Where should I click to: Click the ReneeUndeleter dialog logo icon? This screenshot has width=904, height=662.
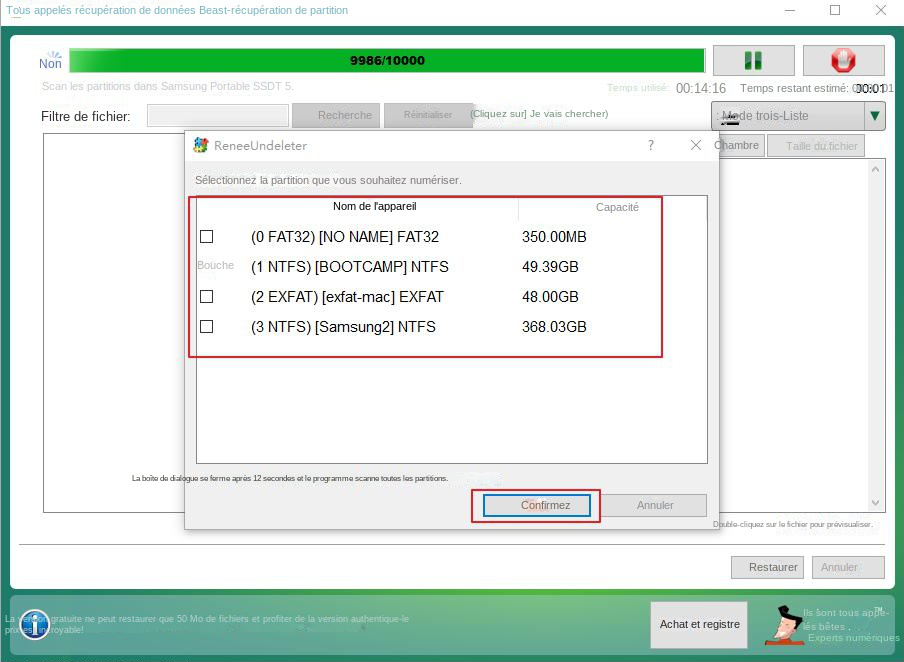coord(201,145)
